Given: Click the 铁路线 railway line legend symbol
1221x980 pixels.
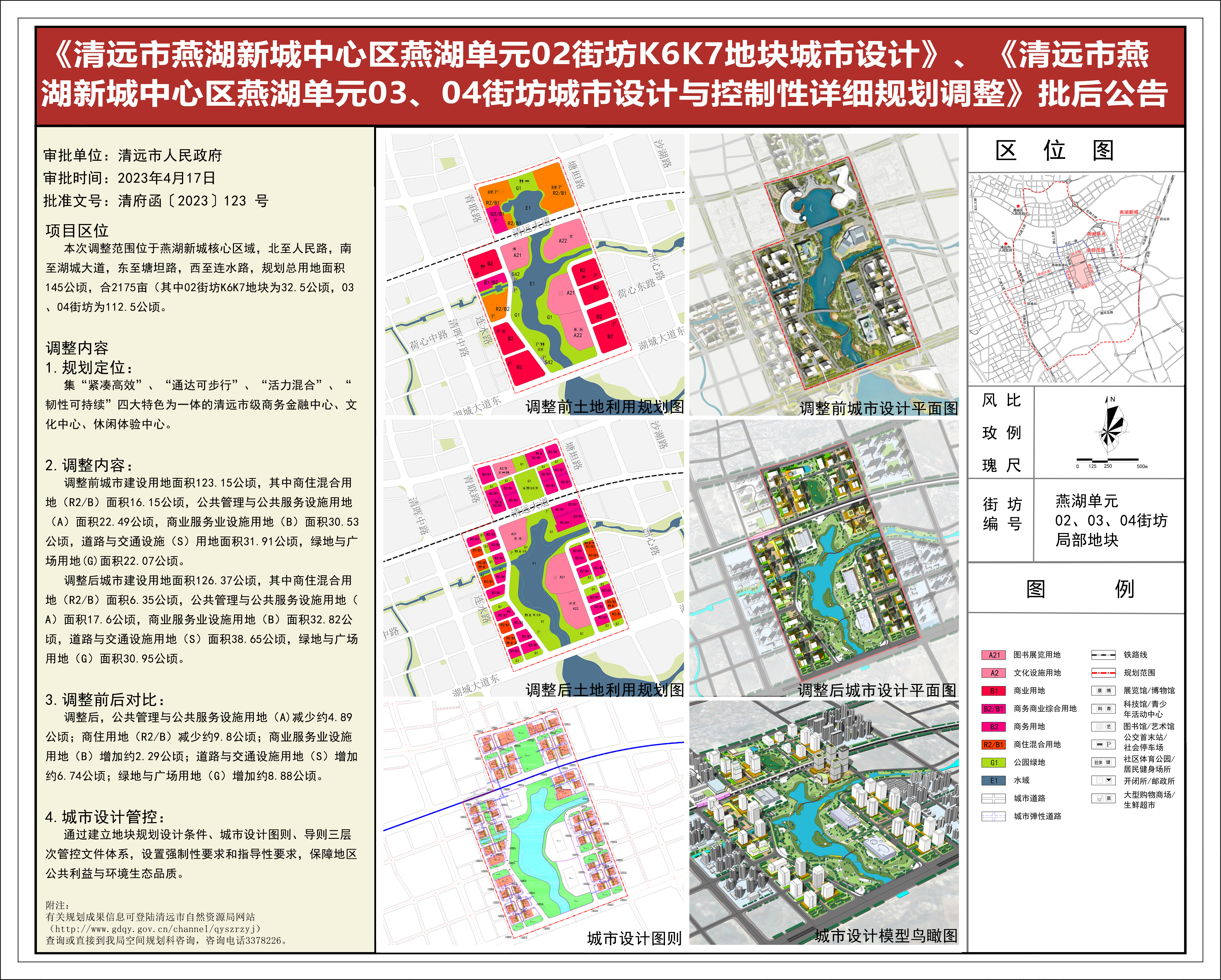Looking at the screenshot, I should pyautogui.click(x=1103, y=655).
